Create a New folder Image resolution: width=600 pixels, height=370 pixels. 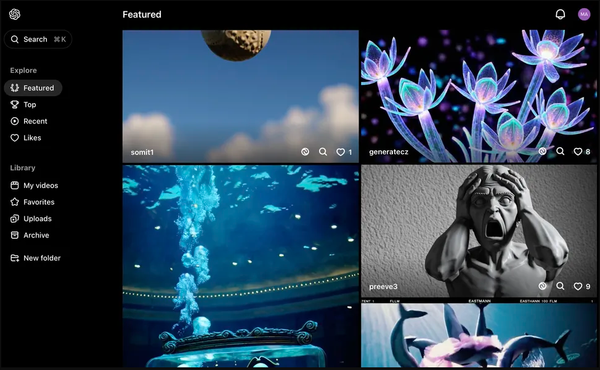coord(35,258)
